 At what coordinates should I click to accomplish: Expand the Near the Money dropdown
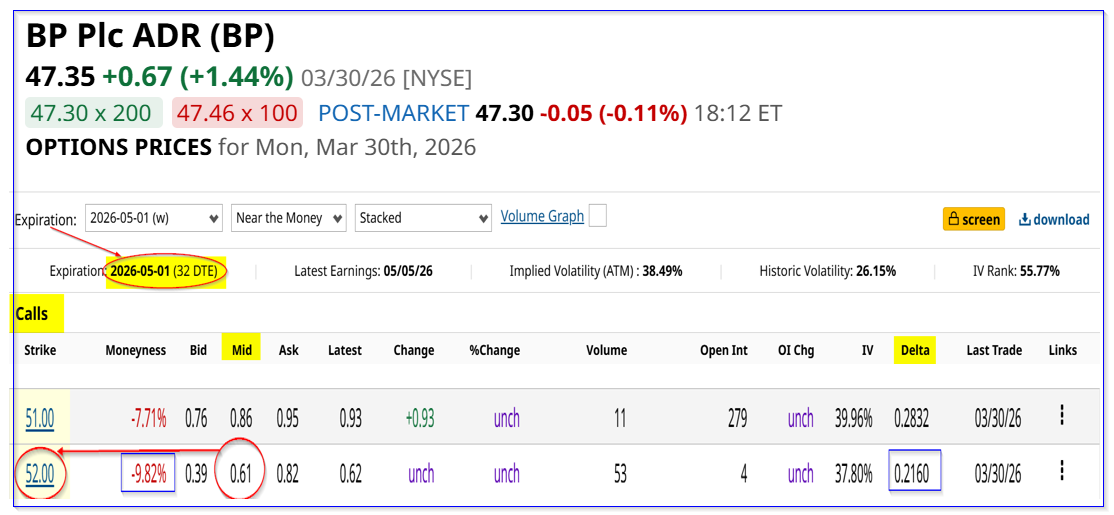click(x=289, y=218)
